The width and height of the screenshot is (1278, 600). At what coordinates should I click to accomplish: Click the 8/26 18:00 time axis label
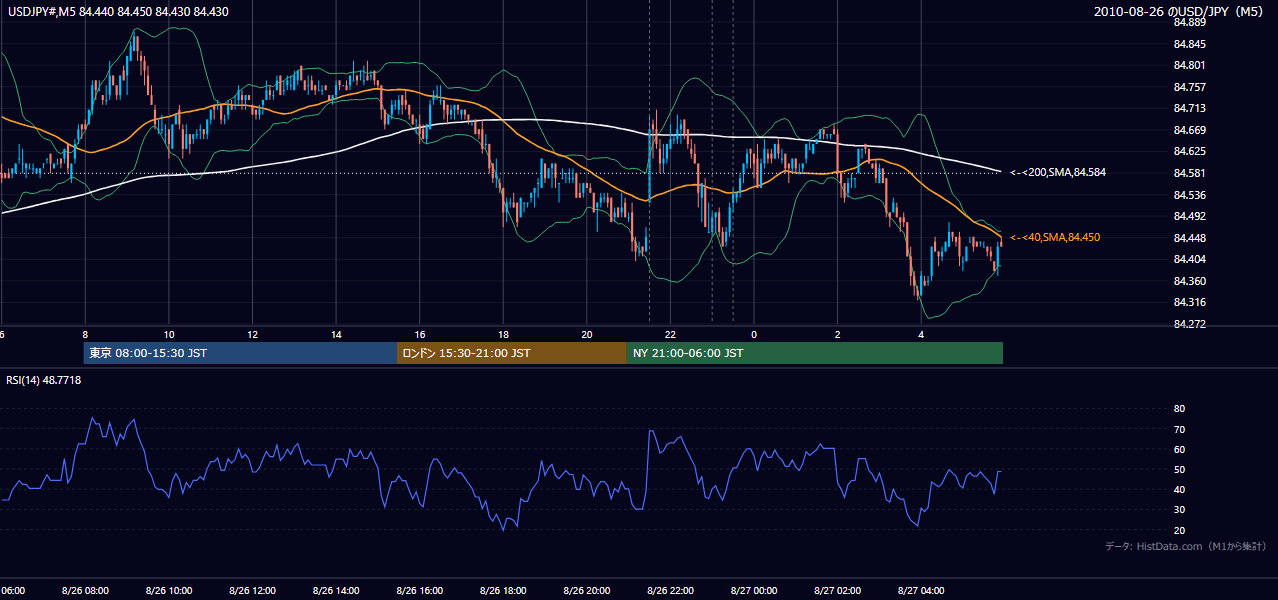click(x=503, y=591)
